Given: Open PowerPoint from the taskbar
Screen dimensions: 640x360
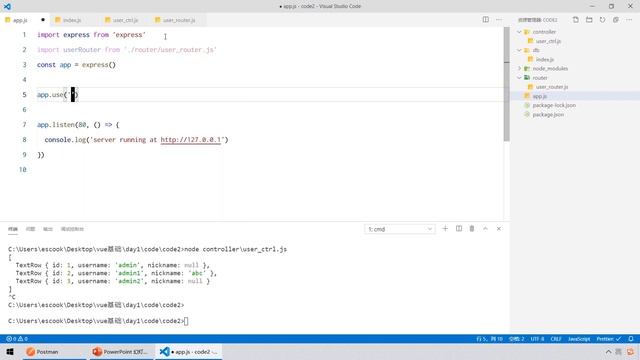Looking at the screenshot, I should (121, 351).
